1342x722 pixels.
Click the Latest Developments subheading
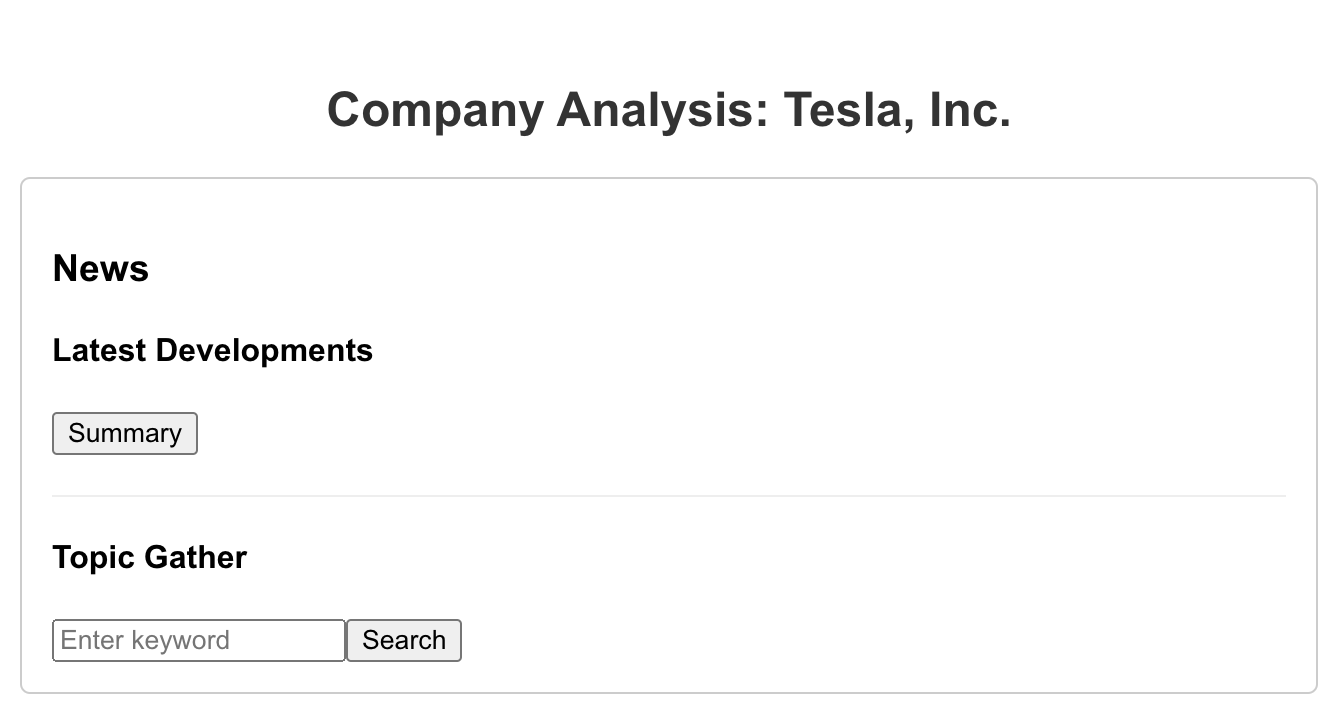click(x=212, y=350)
